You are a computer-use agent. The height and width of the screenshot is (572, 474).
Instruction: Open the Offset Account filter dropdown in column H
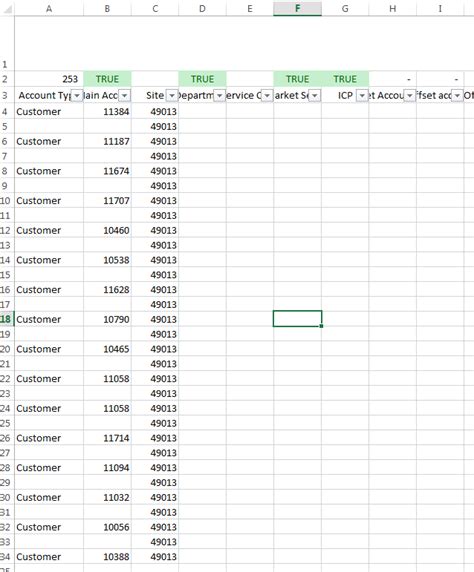pos(410,96)
